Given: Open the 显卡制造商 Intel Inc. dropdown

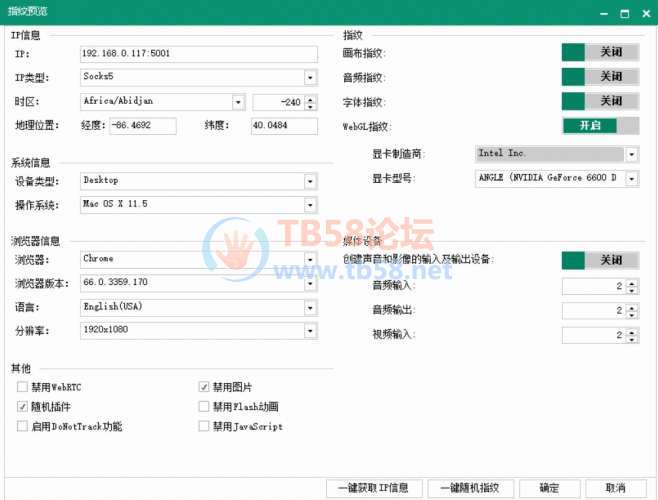Looking at the screenshot, I should point(632,154).
